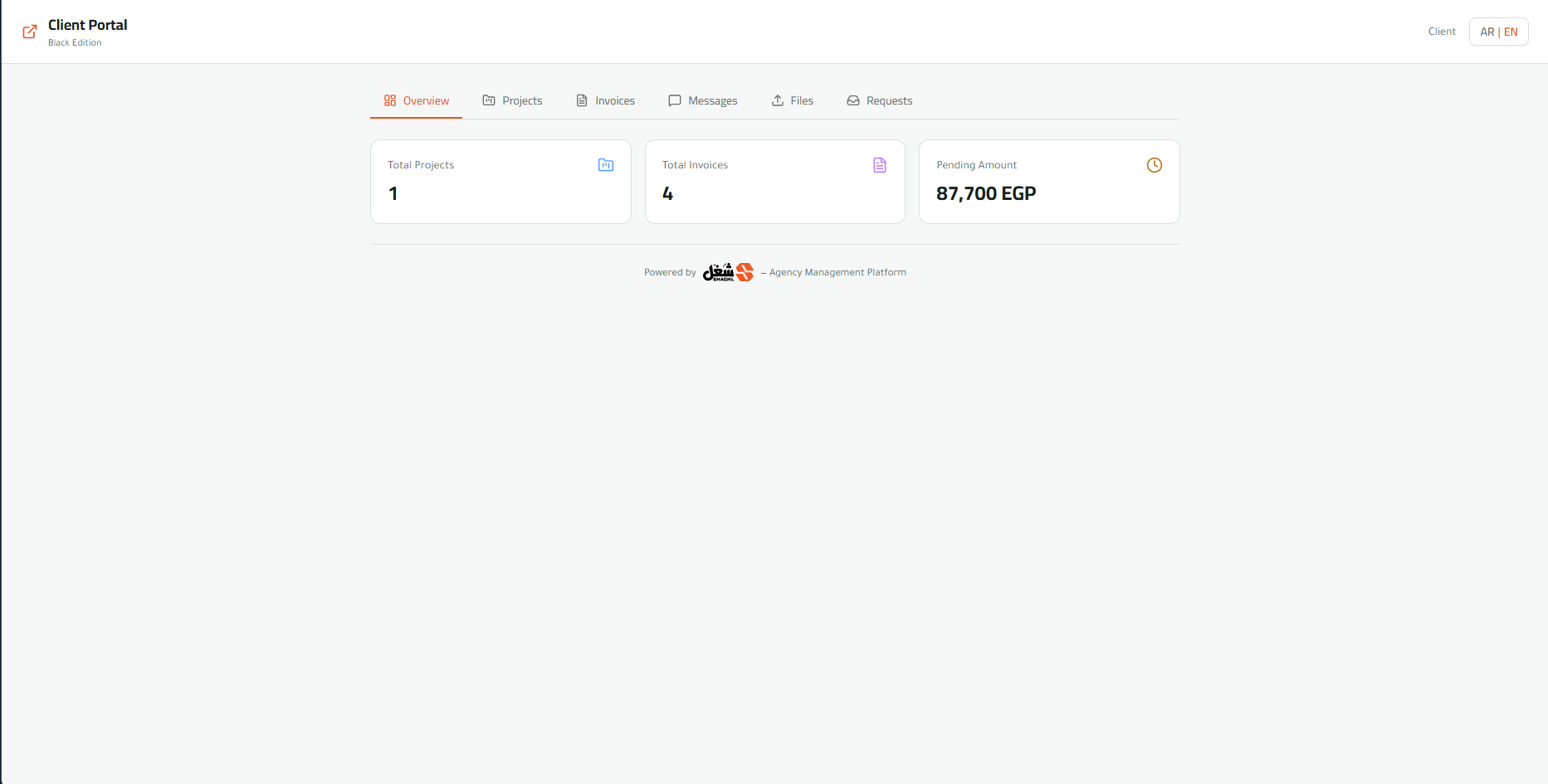1548x784 pixels.
Task: Open the Invoices tab
Action: [605, 100]
